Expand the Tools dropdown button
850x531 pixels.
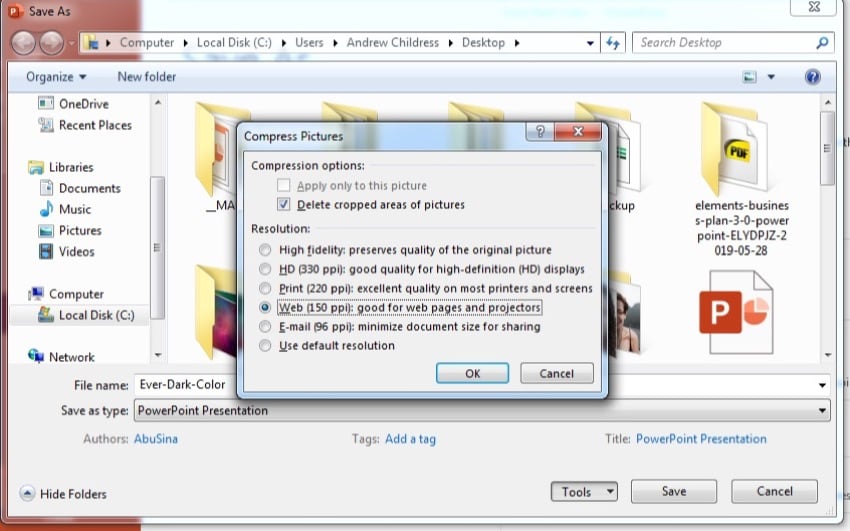[x=583, y=491]
